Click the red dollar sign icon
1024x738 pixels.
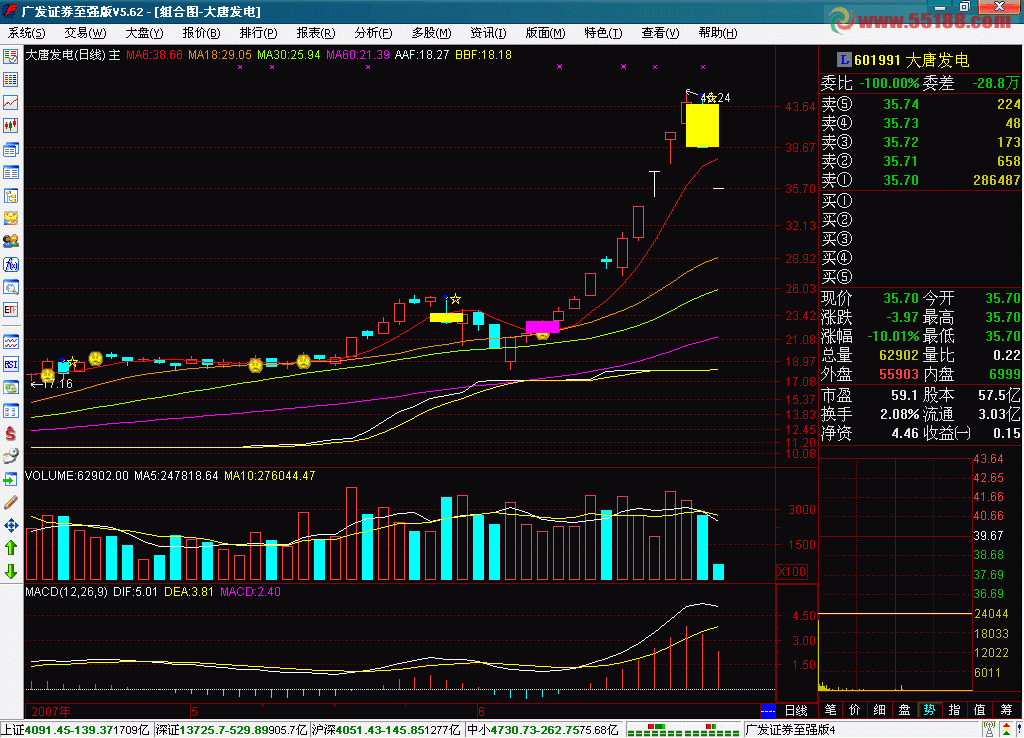coord(10,433)
